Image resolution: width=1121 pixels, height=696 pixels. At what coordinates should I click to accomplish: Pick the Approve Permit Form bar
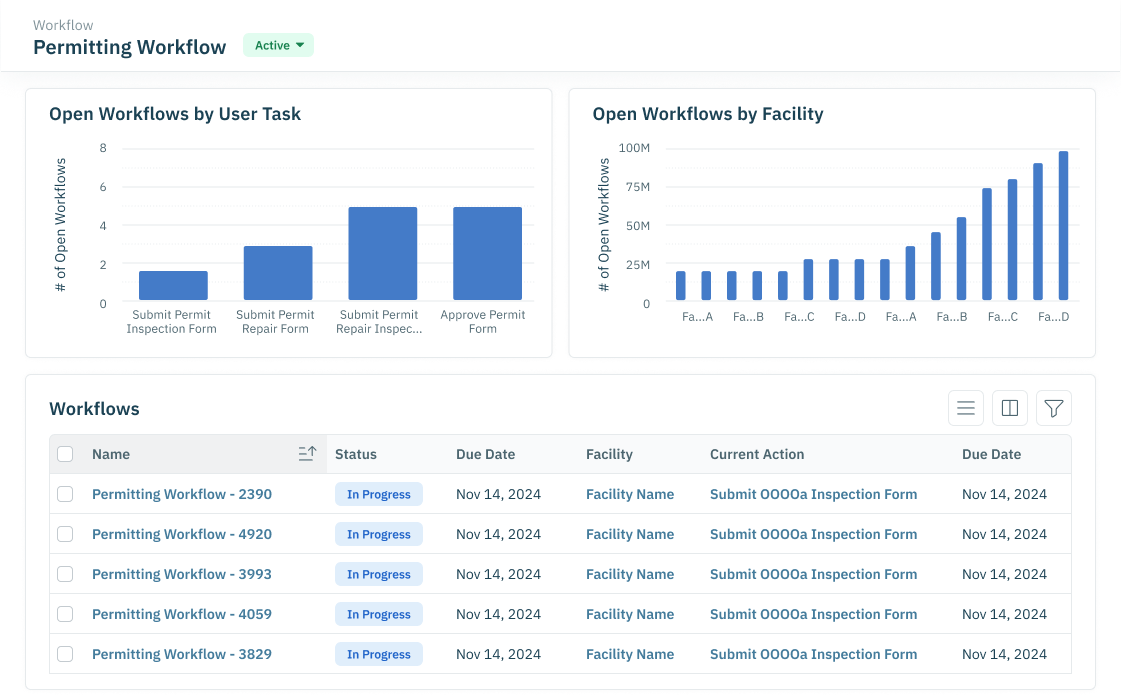coord(488,254)
